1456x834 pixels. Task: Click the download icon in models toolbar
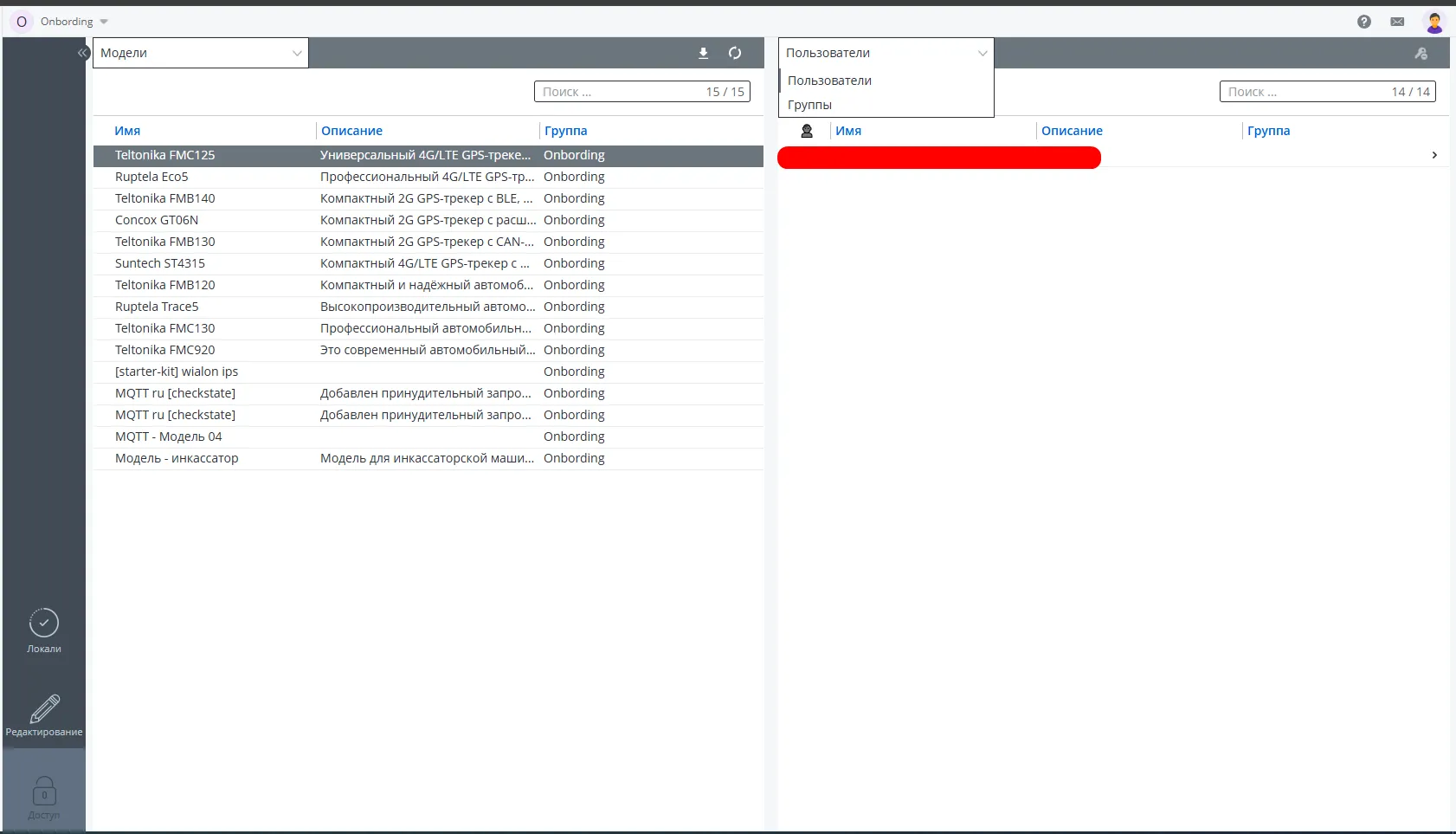[703, 53]
